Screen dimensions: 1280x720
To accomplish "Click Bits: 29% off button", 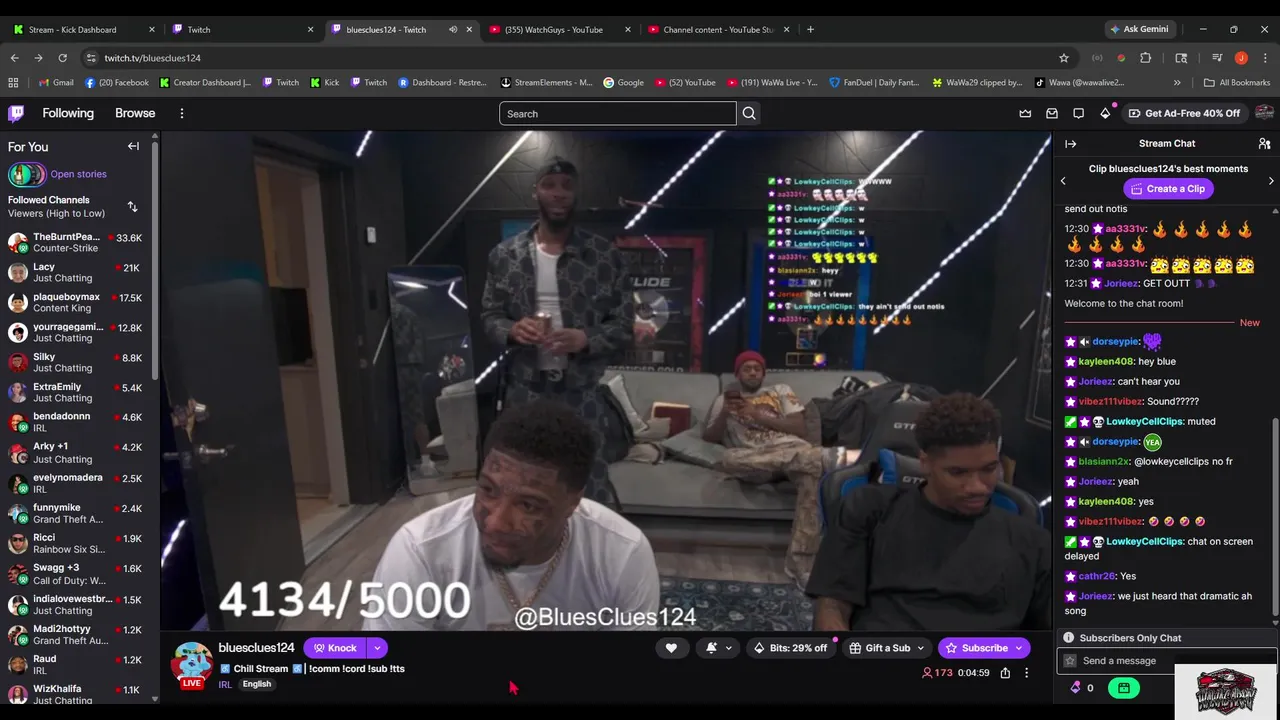I will pyautogui.click(x=790, y=648).
